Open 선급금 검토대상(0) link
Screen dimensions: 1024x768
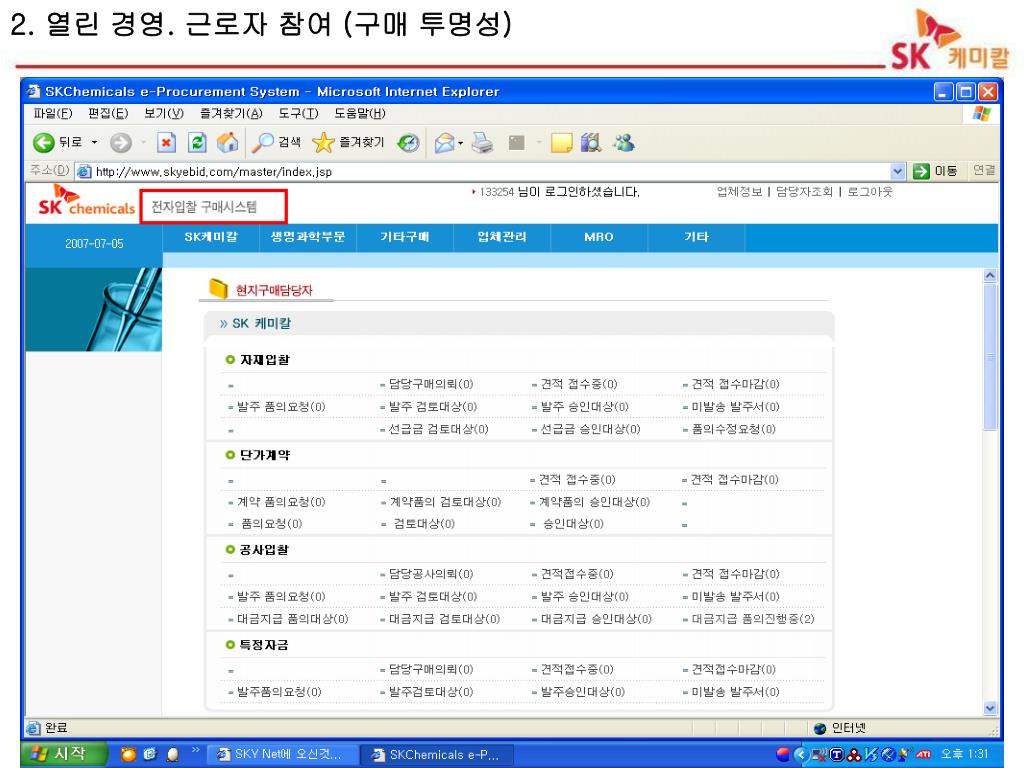[439, 429]
